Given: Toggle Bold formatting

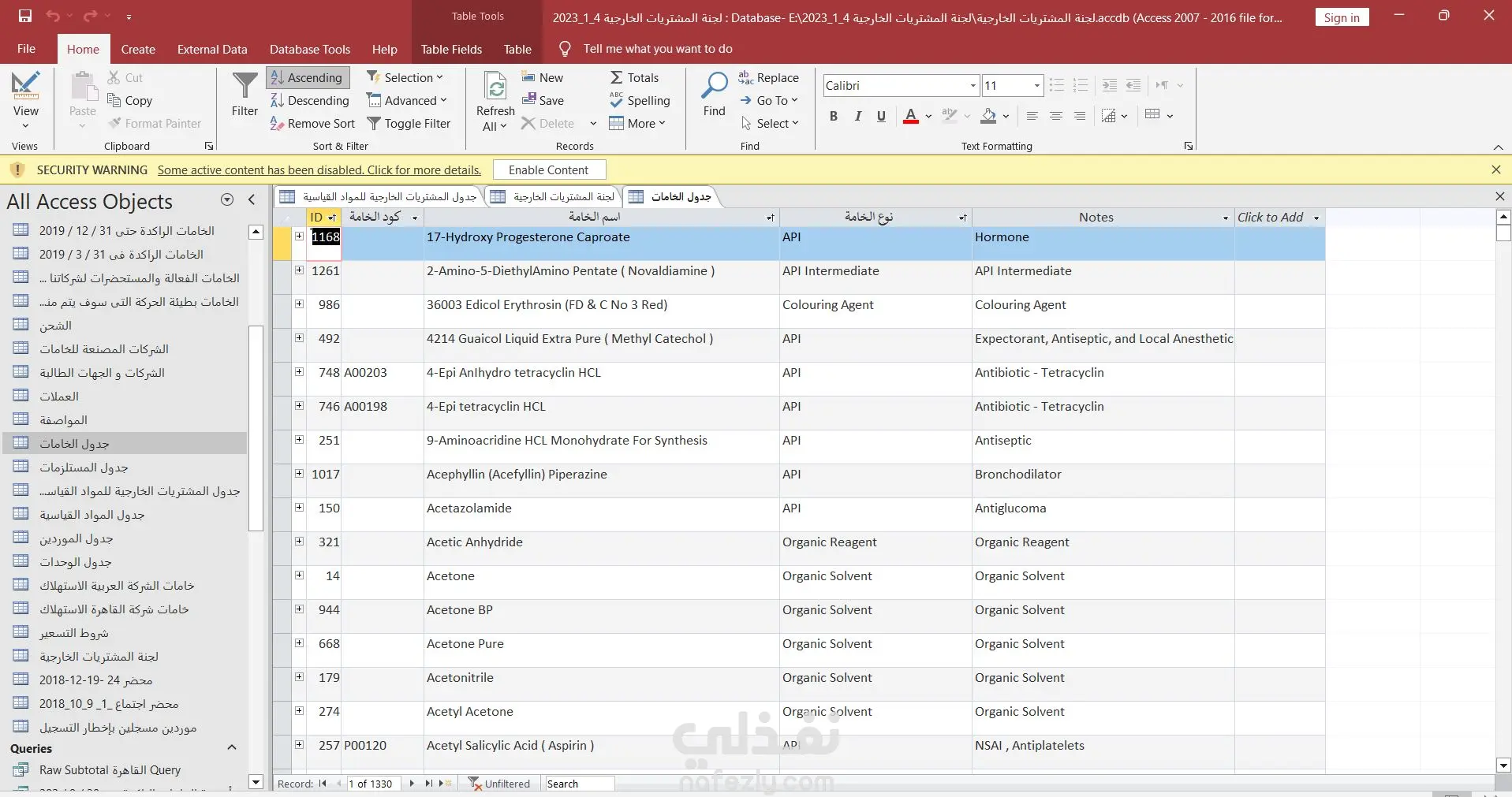Looking at the screenshot, I should click(834, 116).
